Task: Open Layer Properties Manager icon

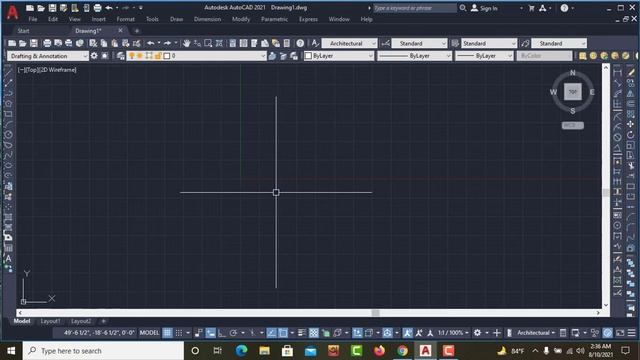Action: (120, 56)
